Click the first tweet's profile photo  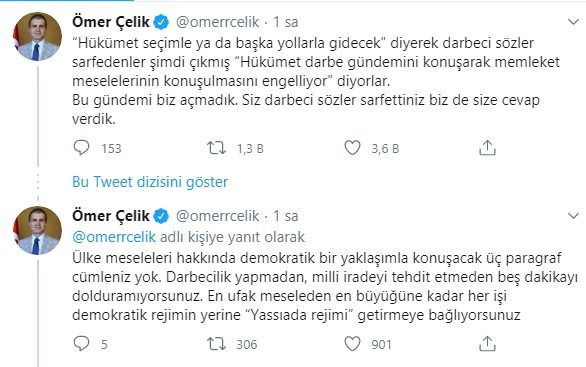tap(37, 36)
